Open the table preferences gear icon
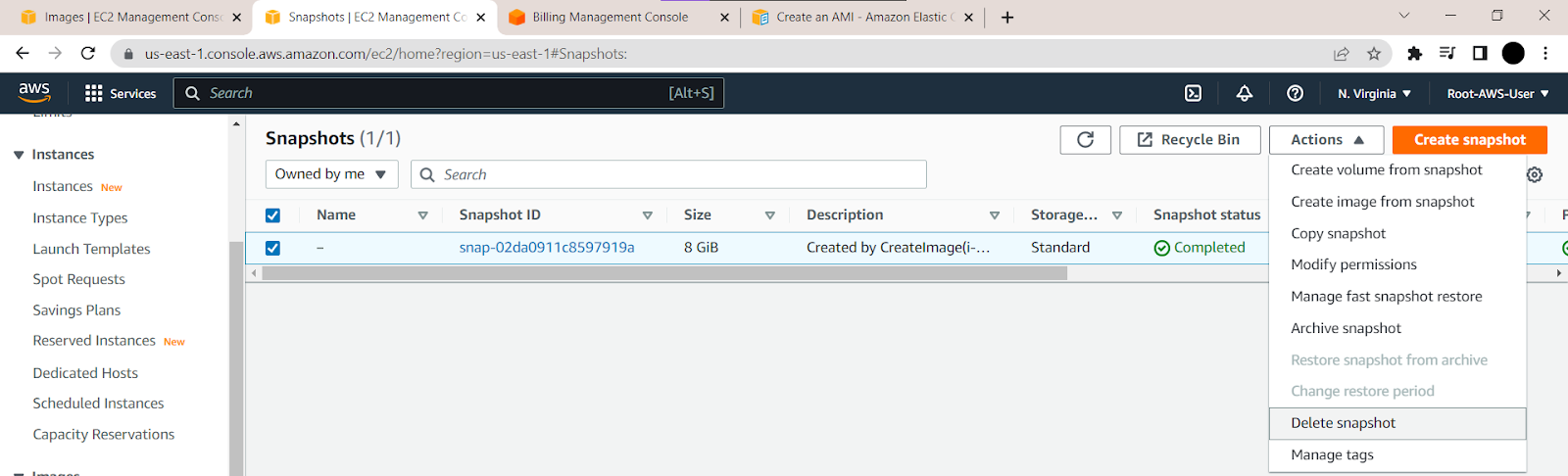1568x476 pixels. pos(1535,174)
